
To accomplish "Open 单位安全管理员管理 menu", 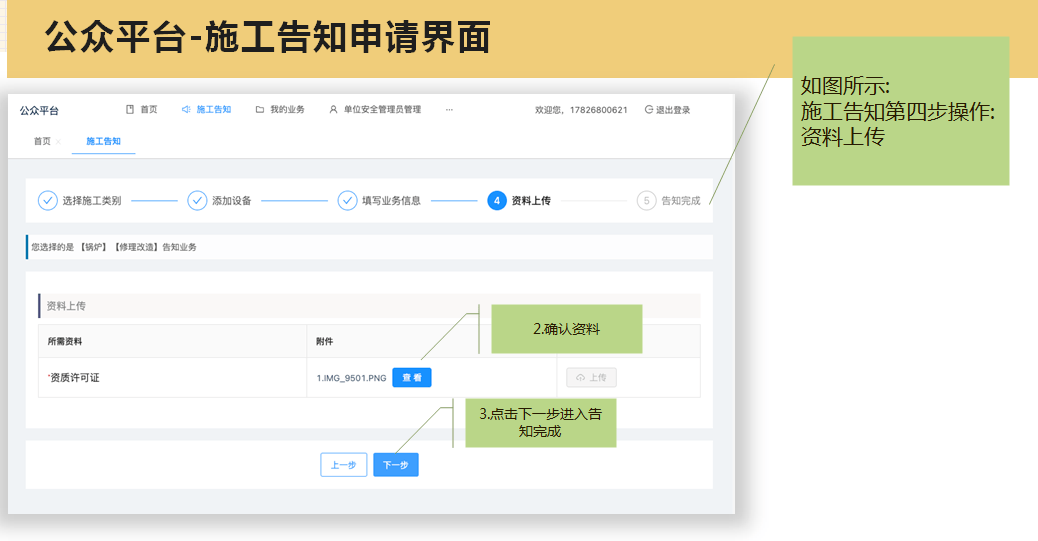I will tap(375, 109).
